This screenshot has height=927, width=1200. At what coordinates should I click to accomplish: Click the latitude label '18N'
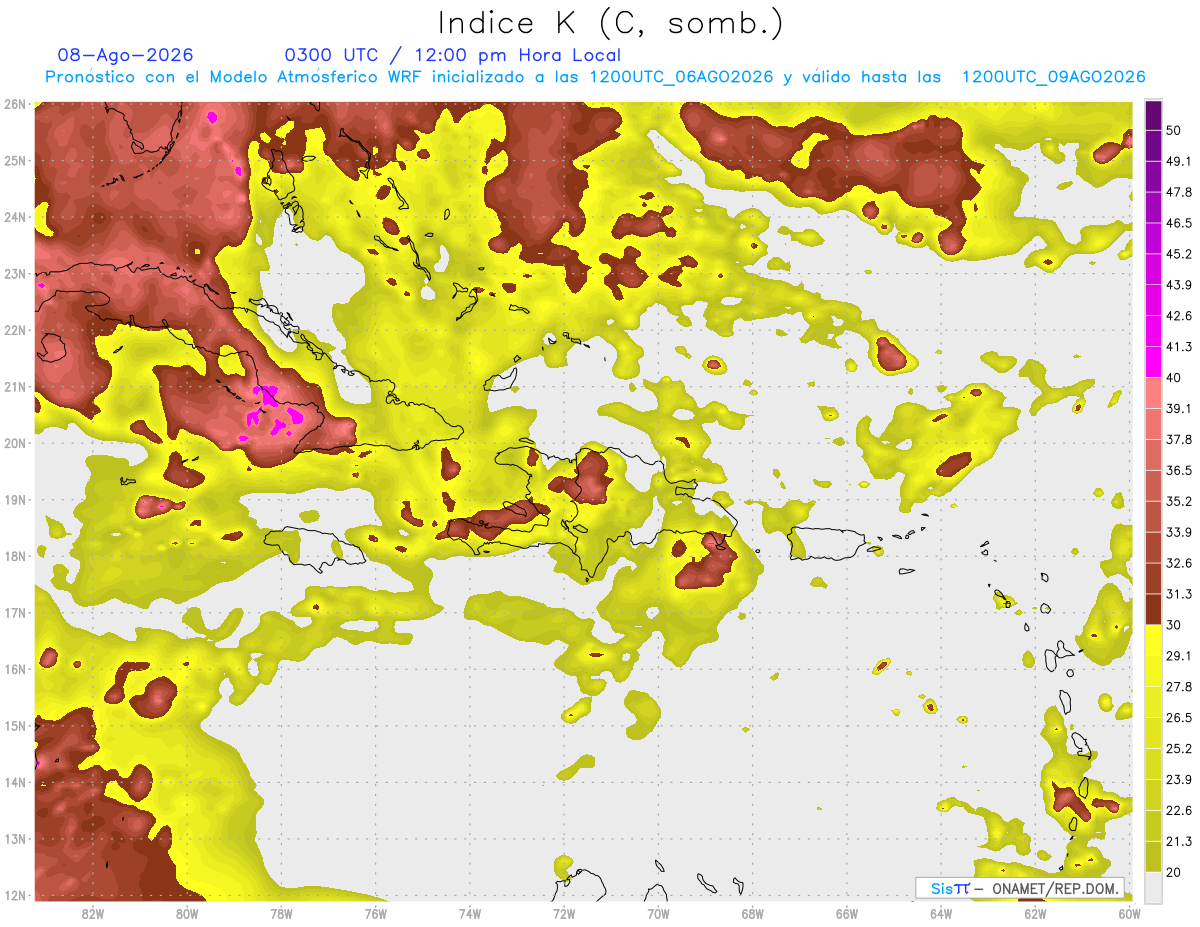click(x=15, y=556)
